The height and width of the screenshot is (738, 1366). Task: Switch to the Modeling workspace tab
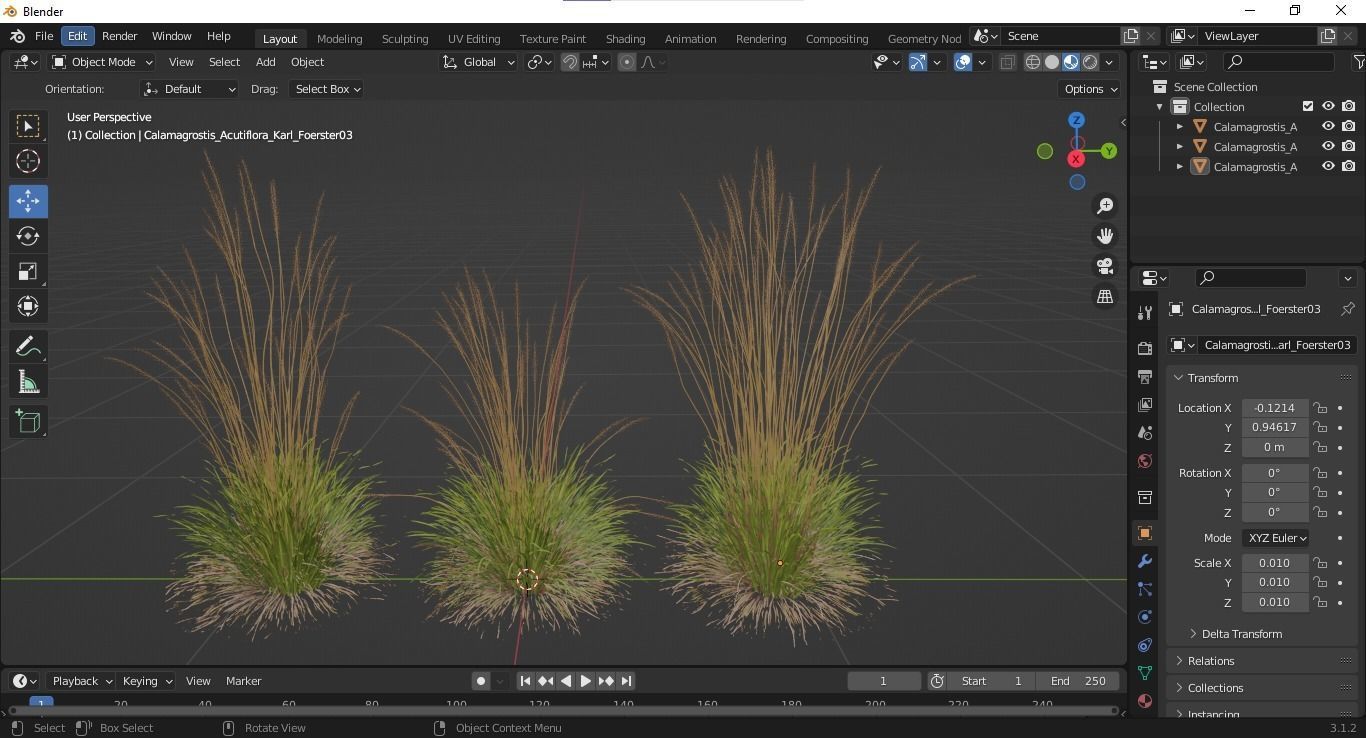tap(339, 38)
